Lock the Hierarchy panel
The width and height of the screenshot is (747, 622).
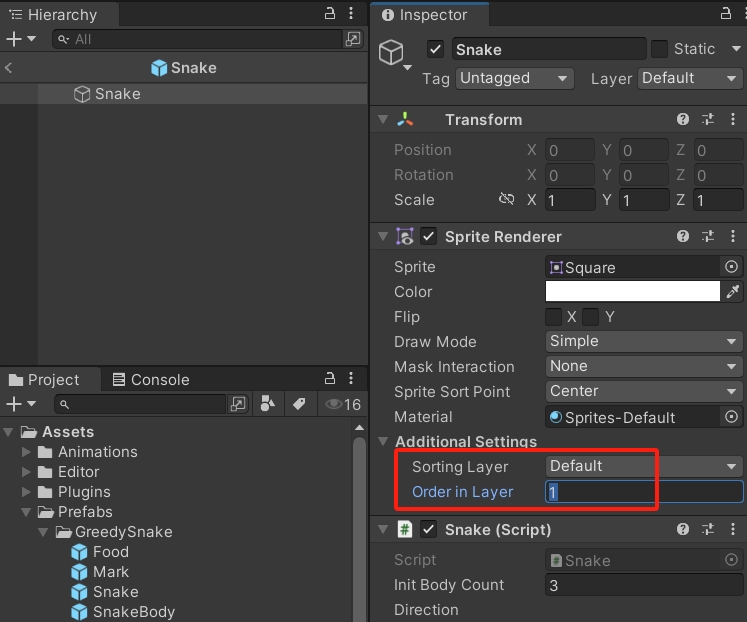pyautogui.click(x=330, y=13)
